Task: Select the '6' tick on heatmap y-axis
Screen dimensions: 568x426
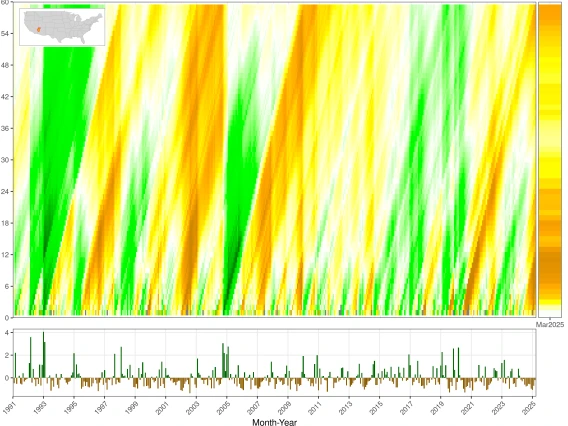Action: (7, 286)
